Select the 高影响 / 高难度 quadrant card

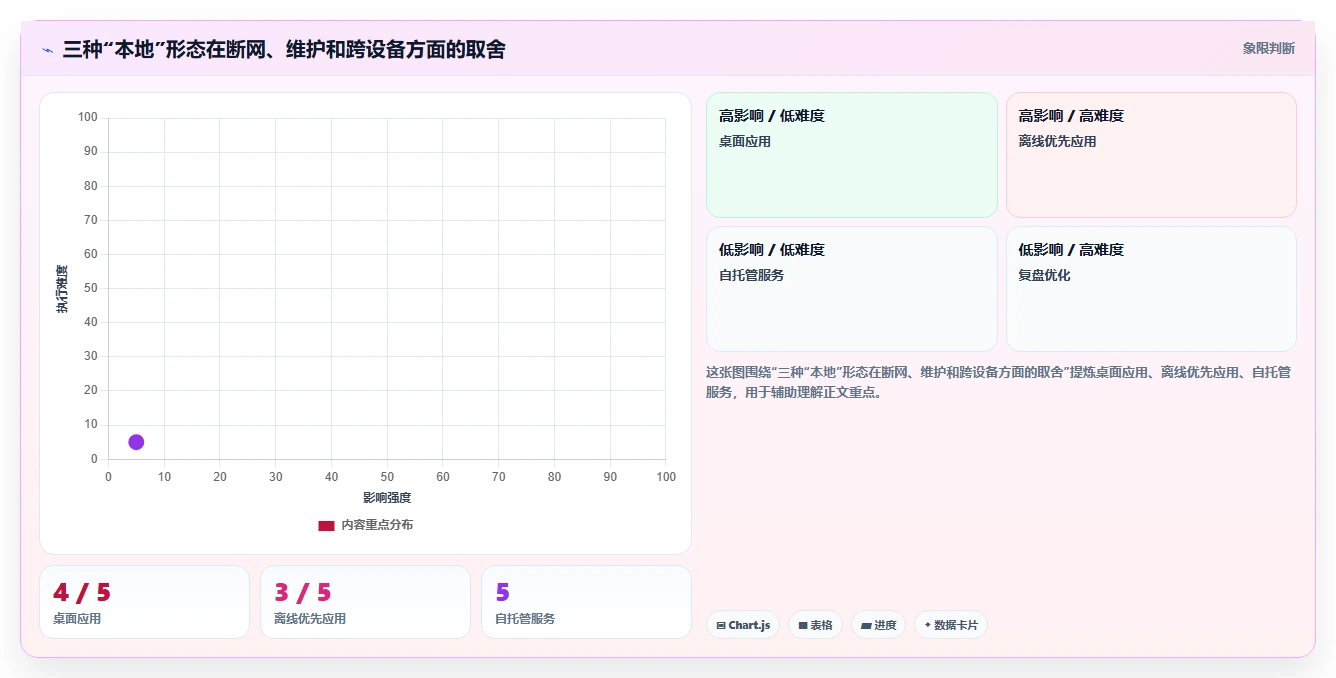pyautogui.click(x=1151, y=155)
